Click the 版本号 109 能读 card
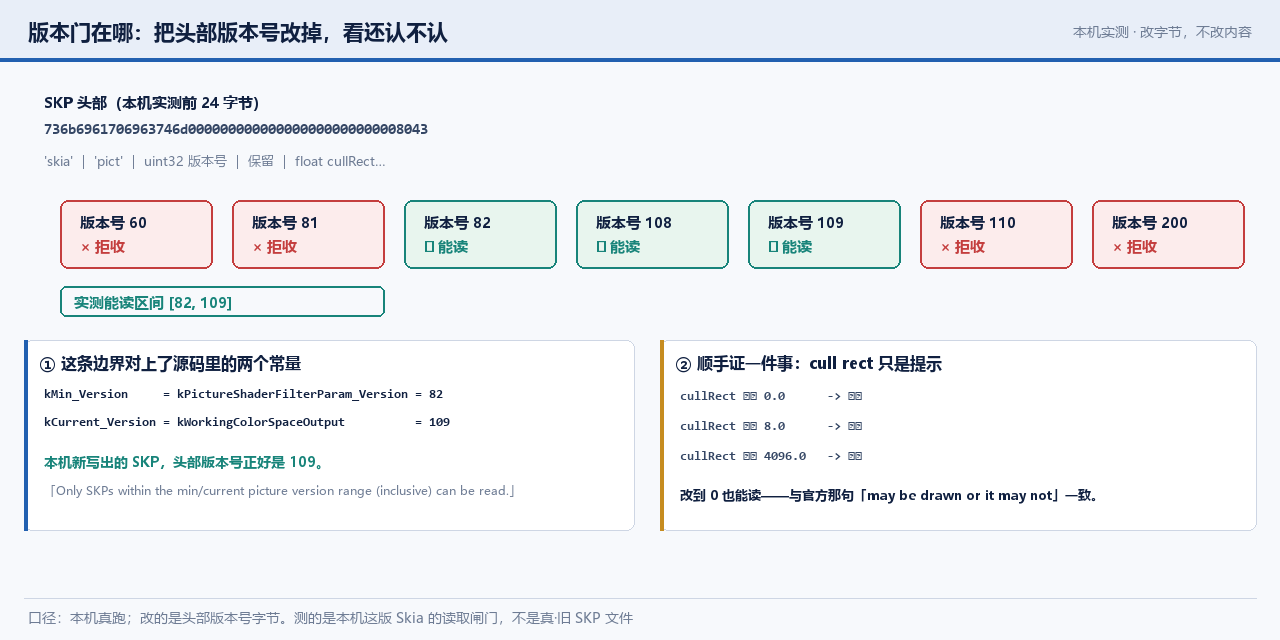 point(824,235)
